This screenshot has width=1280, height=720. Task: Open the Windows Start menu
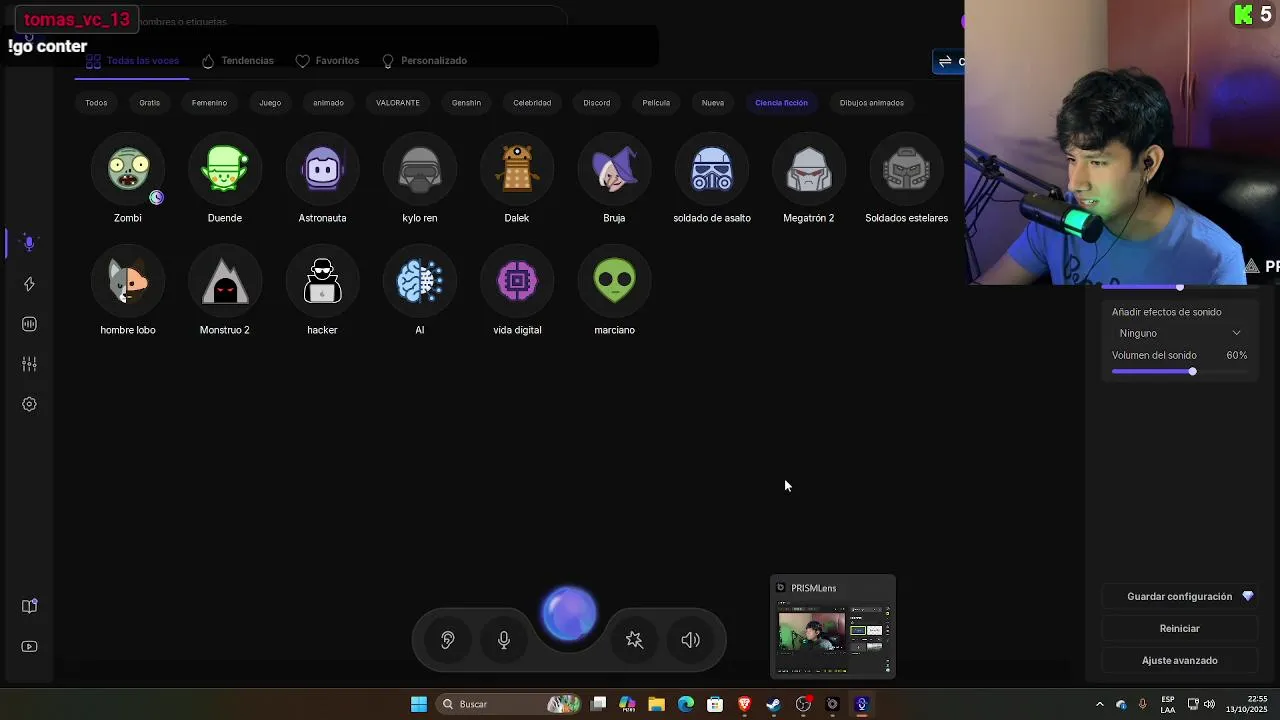419,704
